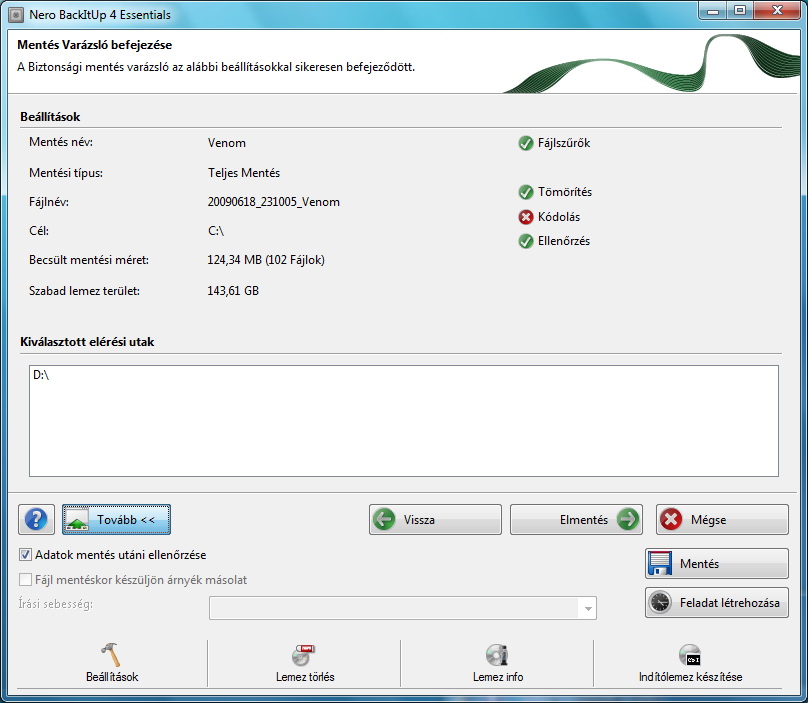Image resolution: width=808 pixels, height=703 pixels.
Task: Click the Mentés floppy disk button
Action: pyautogui.click(x=716, y=564)
